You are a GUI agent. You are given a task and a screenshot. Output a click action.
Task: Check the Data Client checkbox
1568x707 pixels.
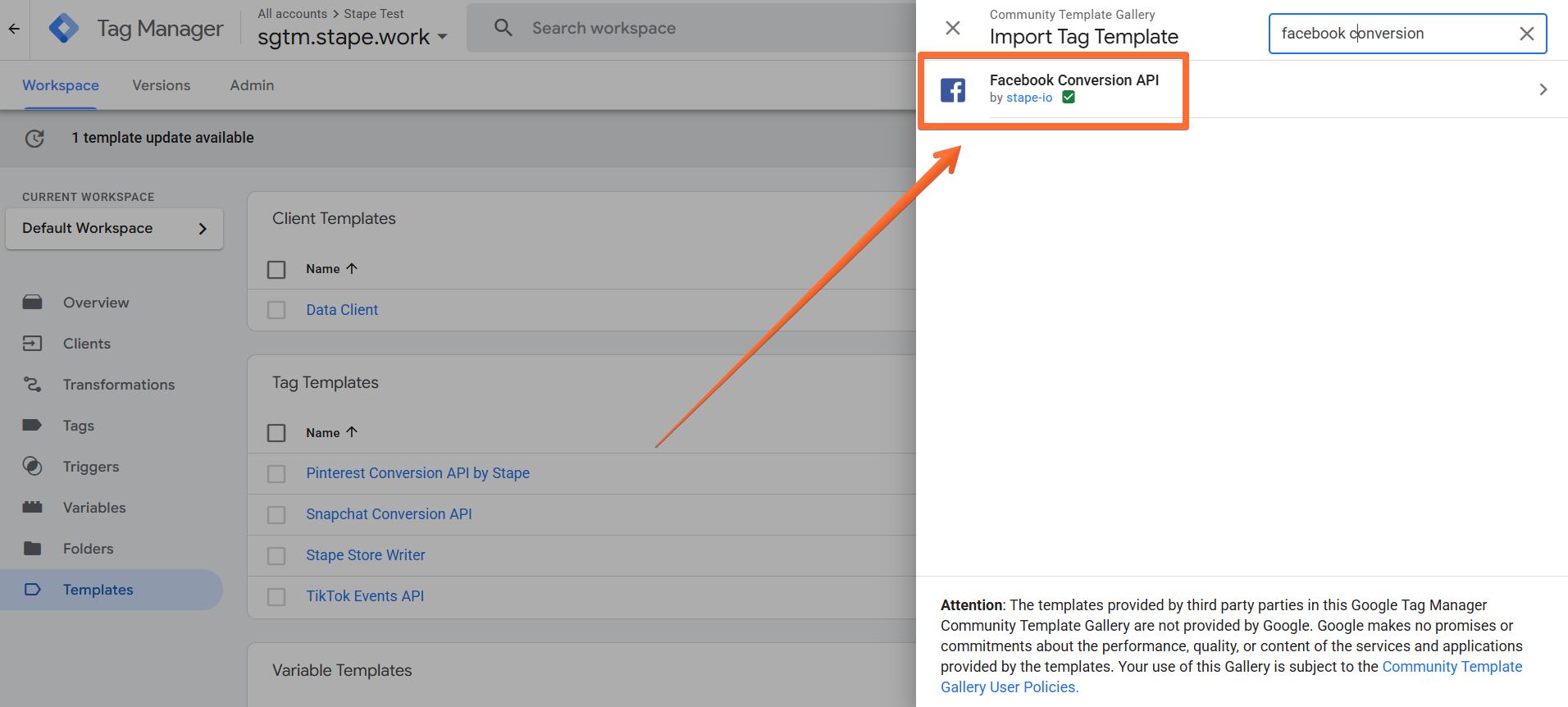pyautogui.click(x=276, y=310)
